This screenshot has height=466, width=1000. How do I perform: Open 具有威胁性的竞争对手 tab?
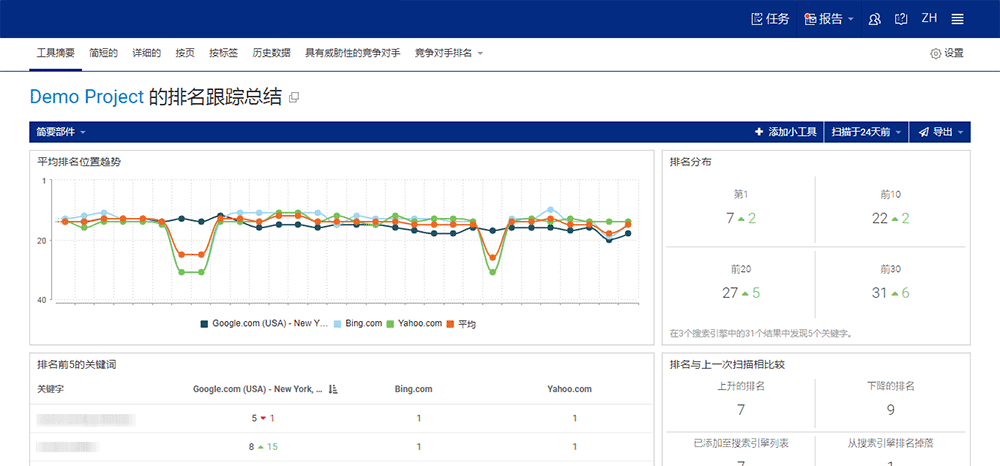coord(353,53)
